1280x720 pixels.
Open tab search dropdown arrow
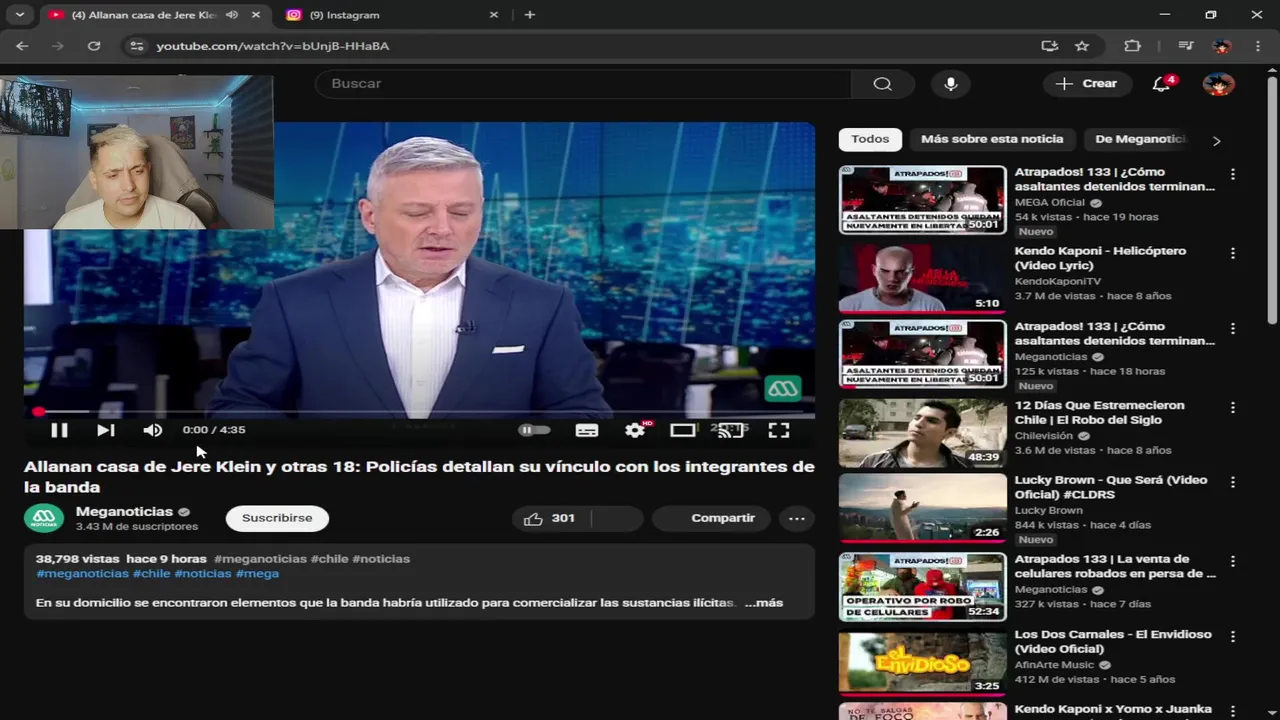click(19, 15)
